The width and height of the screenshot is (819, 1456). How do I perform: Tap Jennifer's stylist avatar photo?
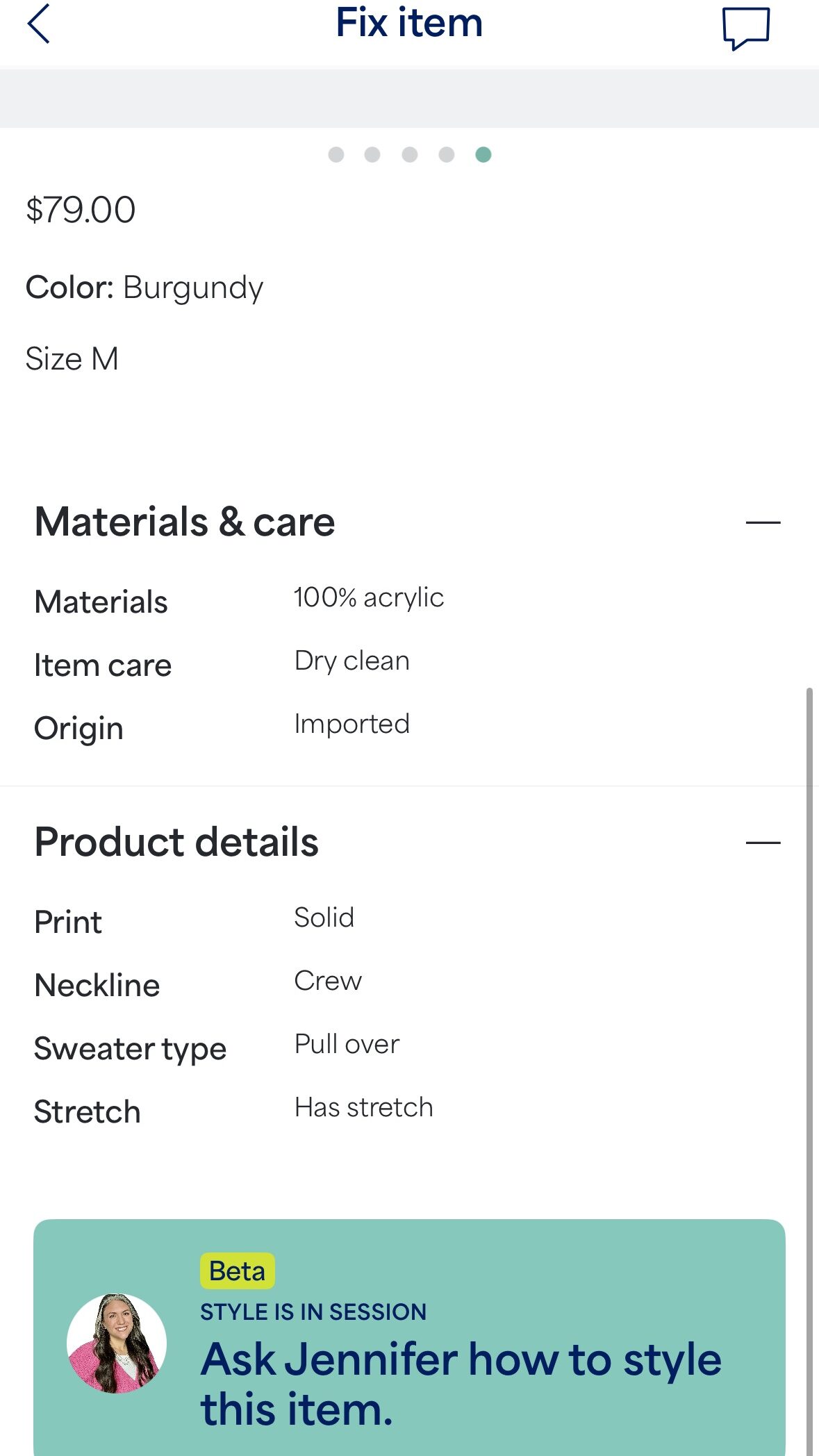pyautogui.click(x=117, y=1343)
